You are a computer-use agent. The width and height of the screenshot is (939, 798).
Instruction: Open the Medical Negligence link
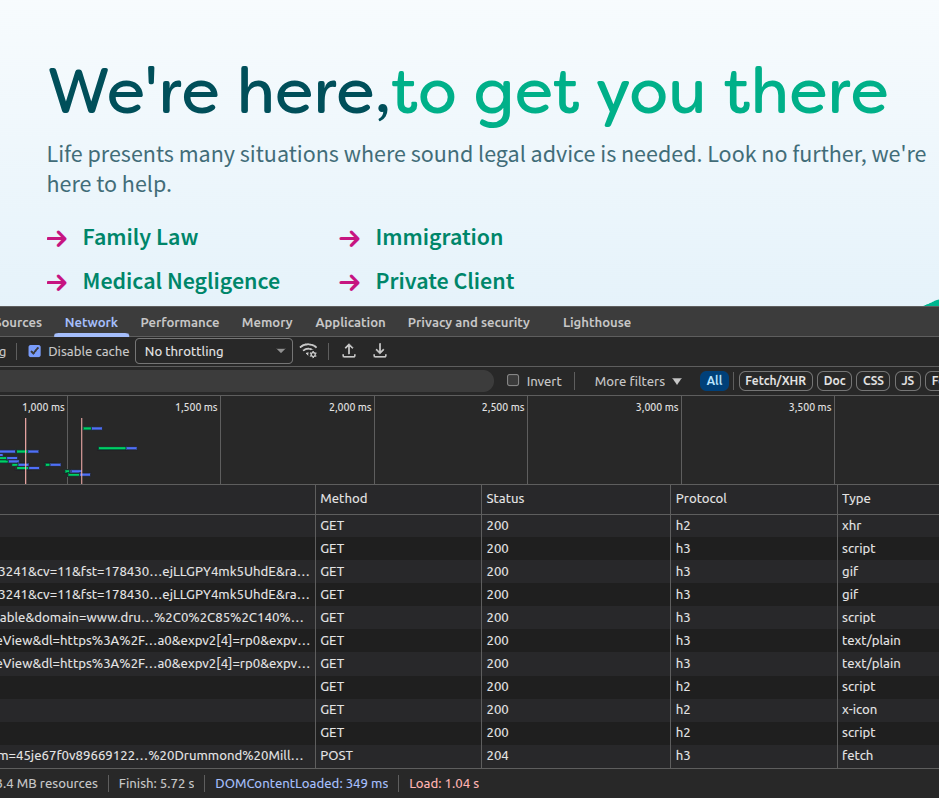pyautogui.click(x=181, y=281)
